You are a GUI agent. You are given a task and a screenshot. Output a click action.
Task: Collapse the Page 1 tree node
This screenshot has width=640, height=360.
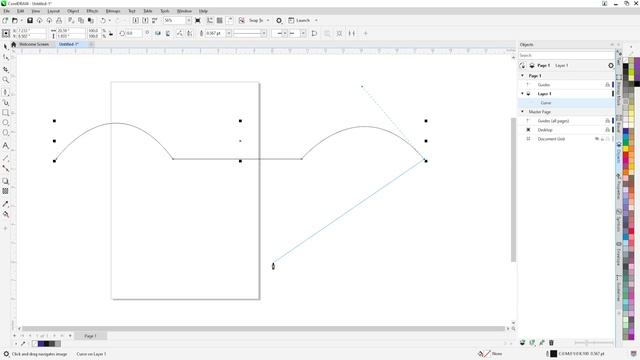click(x=522, y=76)
